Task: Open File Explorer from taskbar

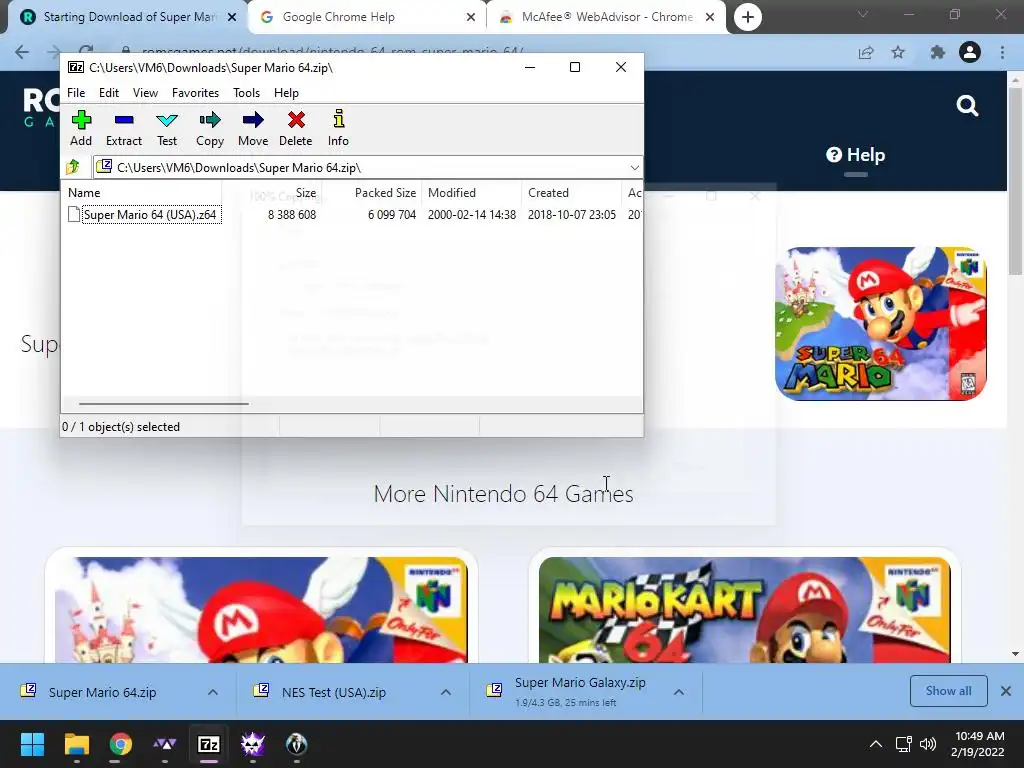Action: pyautogui.click(x=76, y=744)
